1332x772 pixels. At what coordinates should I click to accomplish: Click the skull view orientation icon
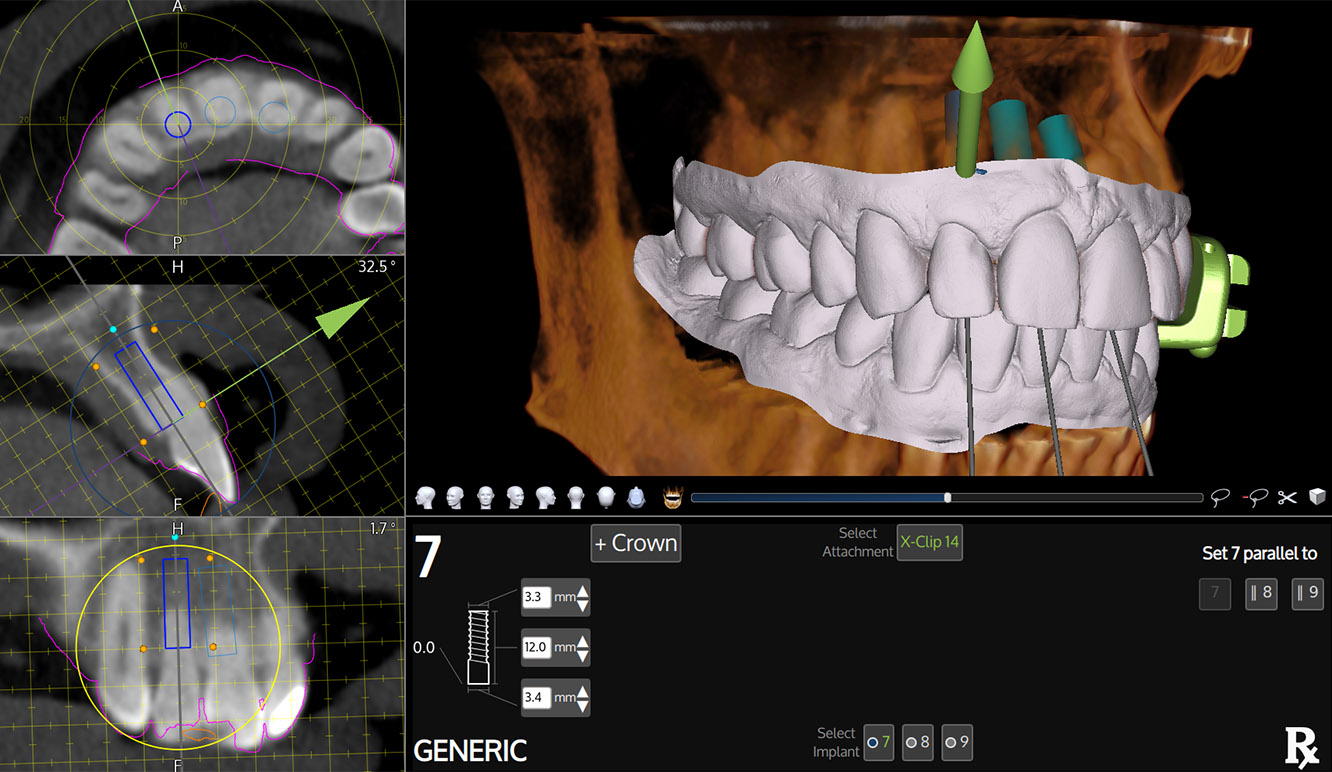coord(636,497)
